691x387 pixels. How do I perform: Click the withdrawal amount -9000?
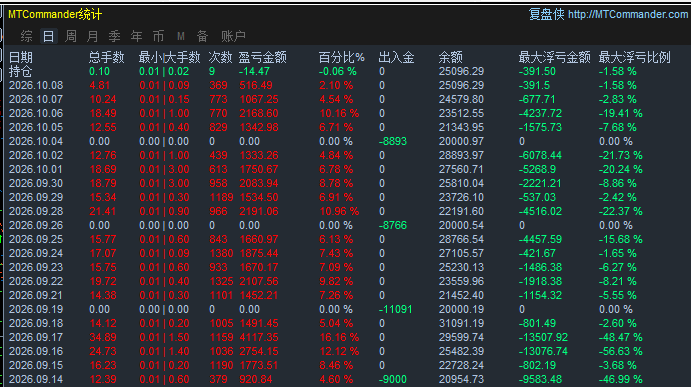[x=393, y=379]
